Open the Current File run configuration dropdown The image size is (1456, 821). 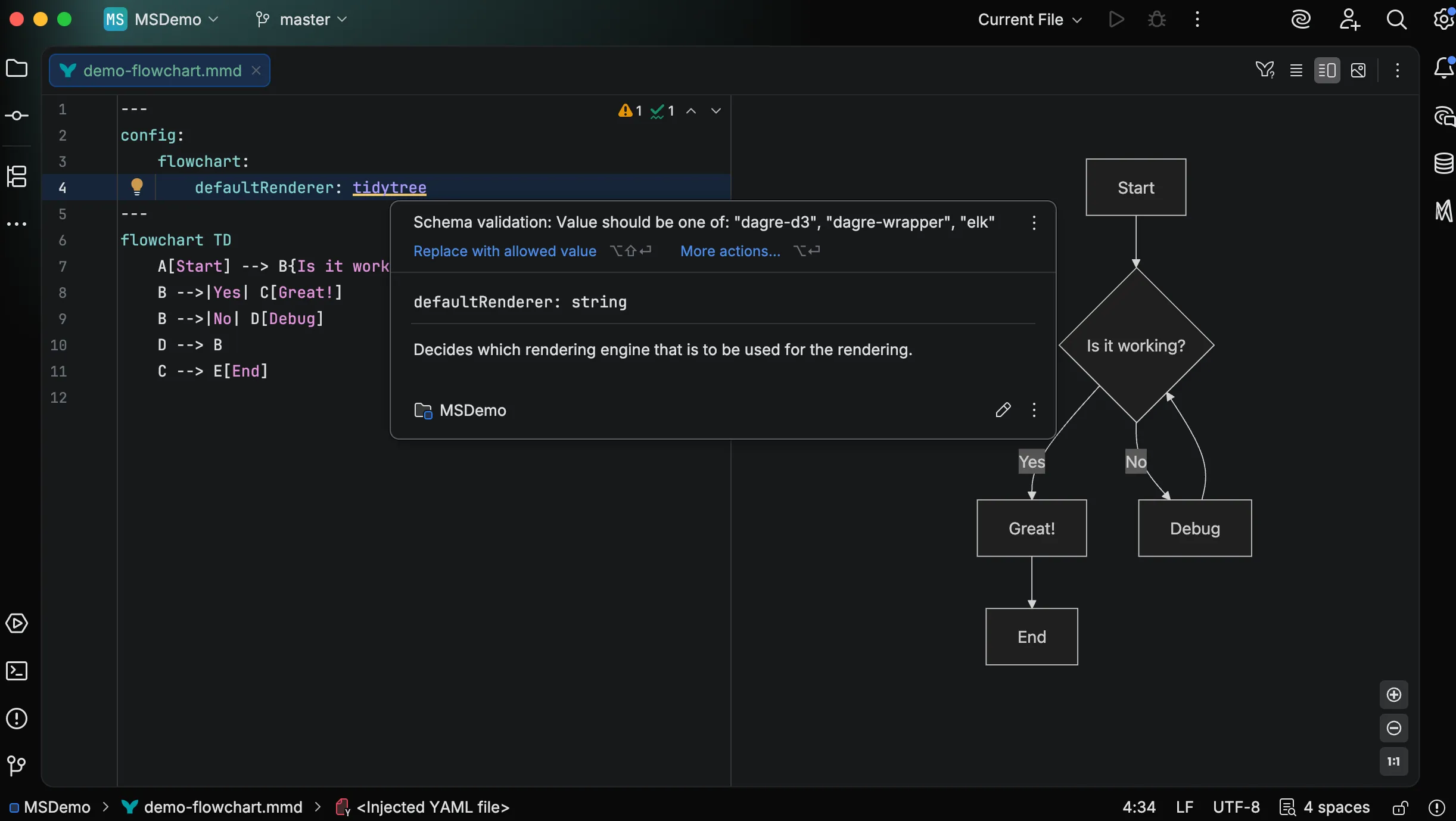(1029, 20)
